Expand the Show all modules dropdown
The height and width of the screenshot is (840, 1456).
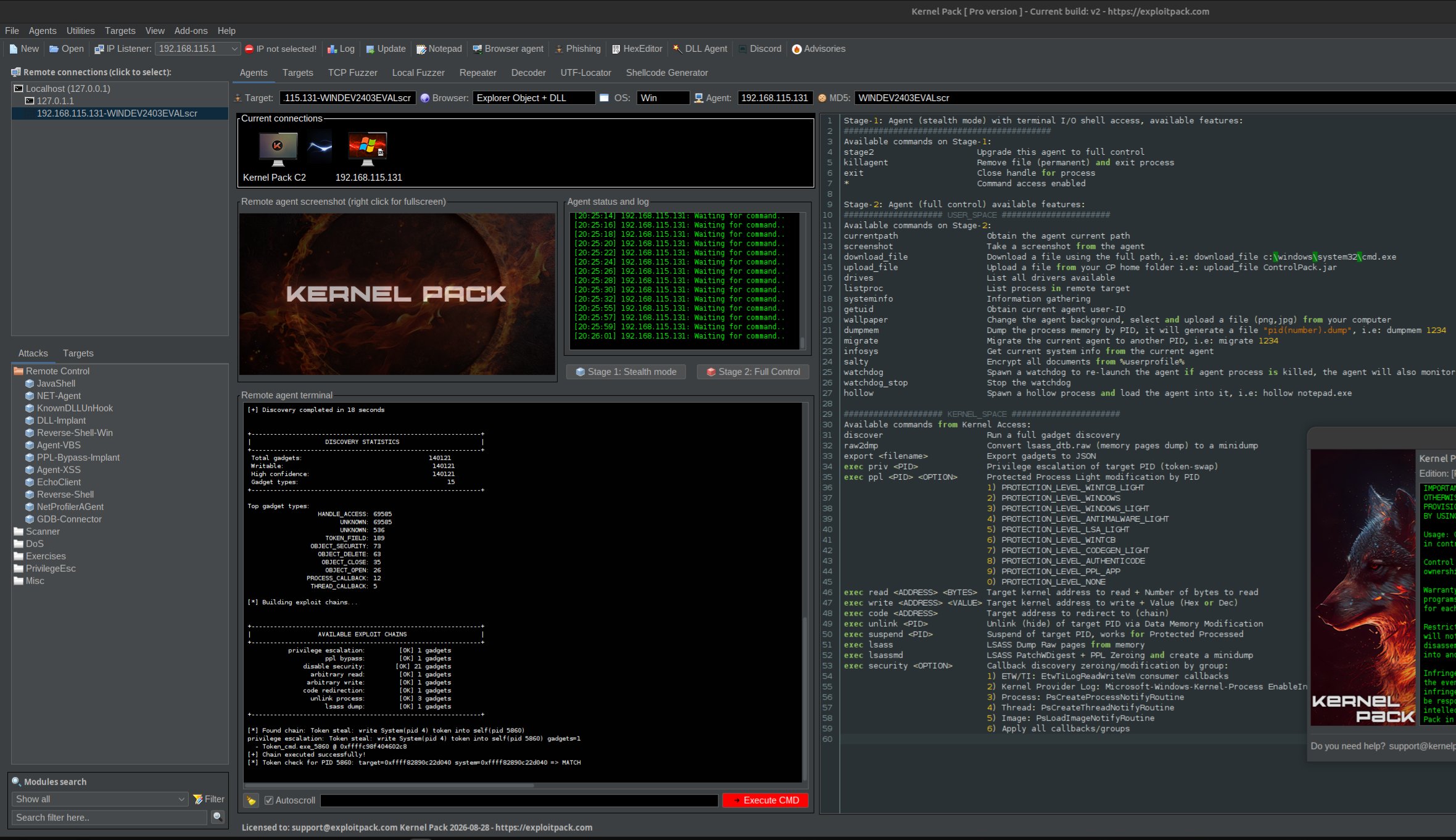coord(181,799)
